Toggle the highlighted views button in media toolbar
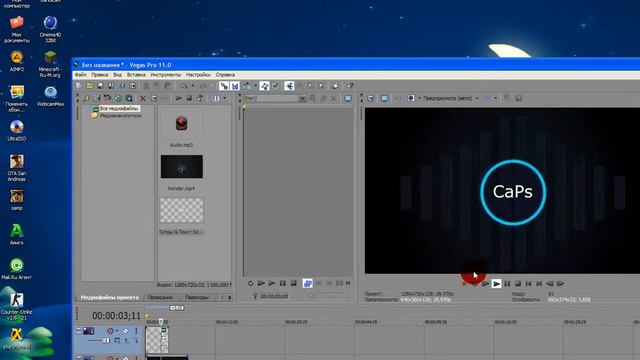This screenshot has height=360, width=640. pos(216,98)
